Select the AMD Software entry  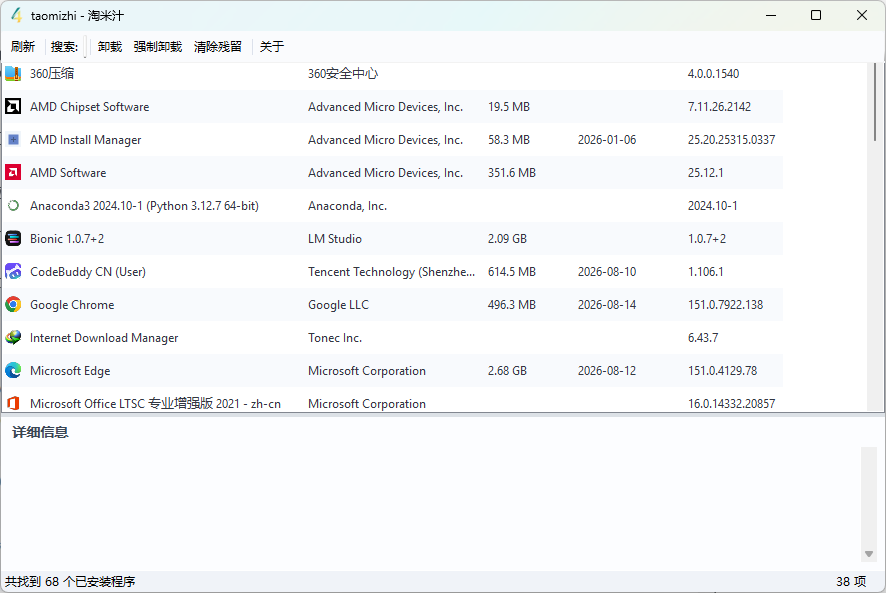click(x=68, y=173)
